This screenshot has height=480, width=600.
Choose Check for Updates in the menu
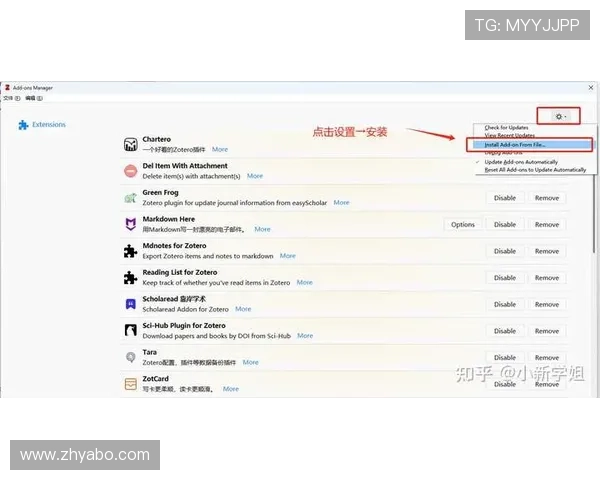[506, 127]
